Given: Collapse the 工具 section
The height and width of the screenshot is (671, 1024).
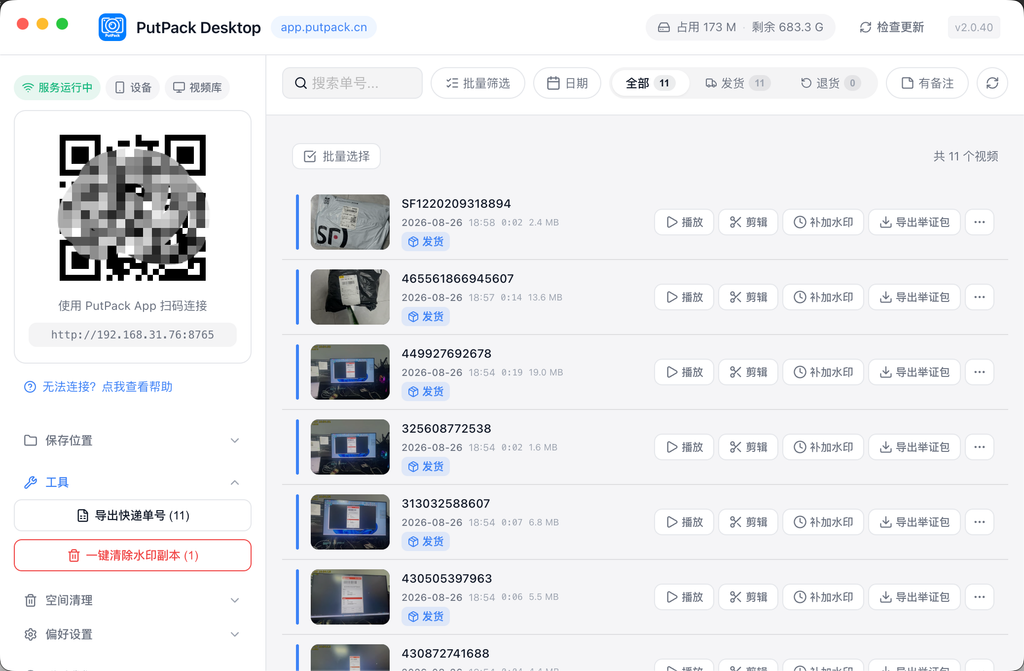Looking at the screenshot, I should [x=133, y=482].
